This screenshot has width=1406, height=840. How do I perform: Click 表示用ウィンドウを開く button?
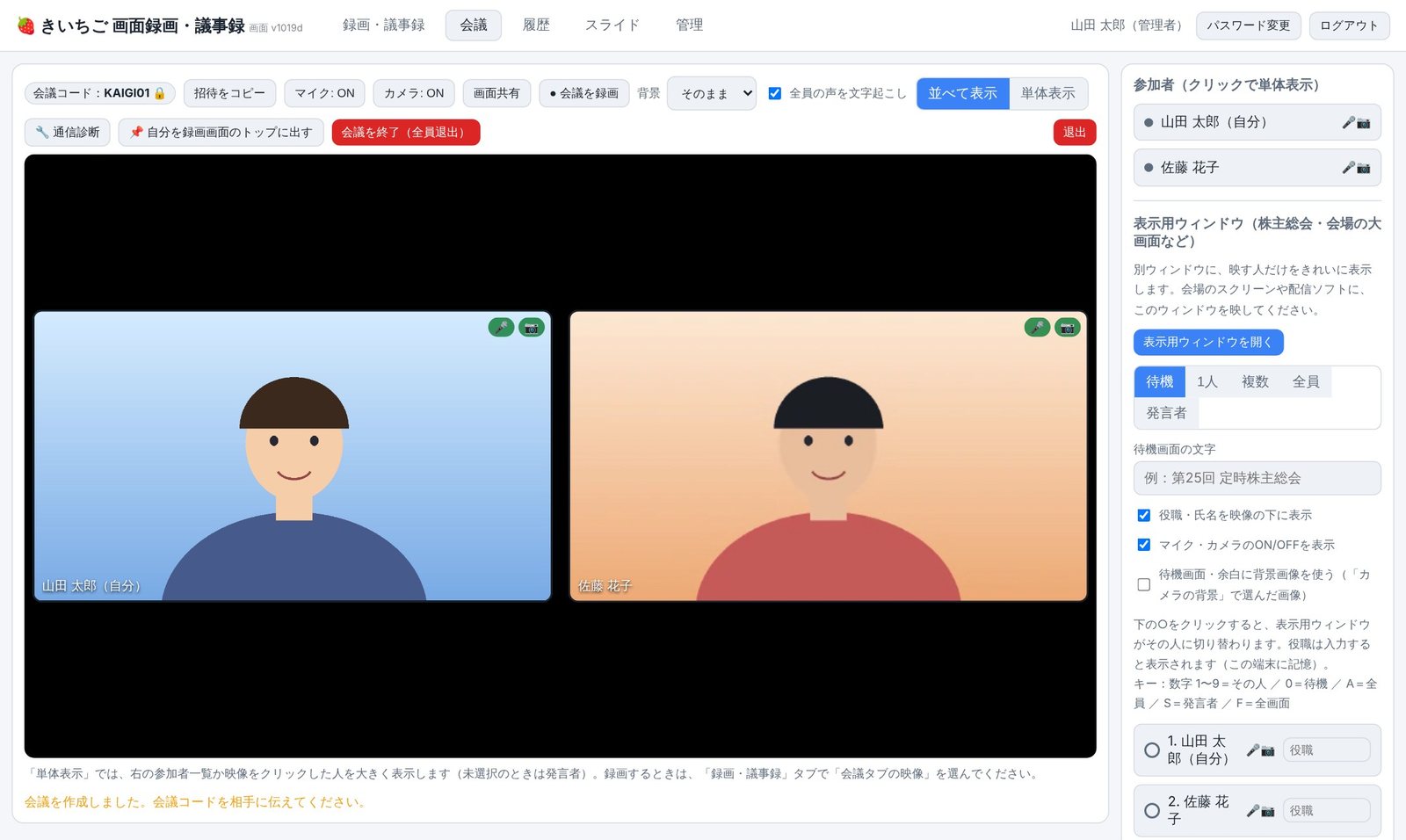[1208, 342]
